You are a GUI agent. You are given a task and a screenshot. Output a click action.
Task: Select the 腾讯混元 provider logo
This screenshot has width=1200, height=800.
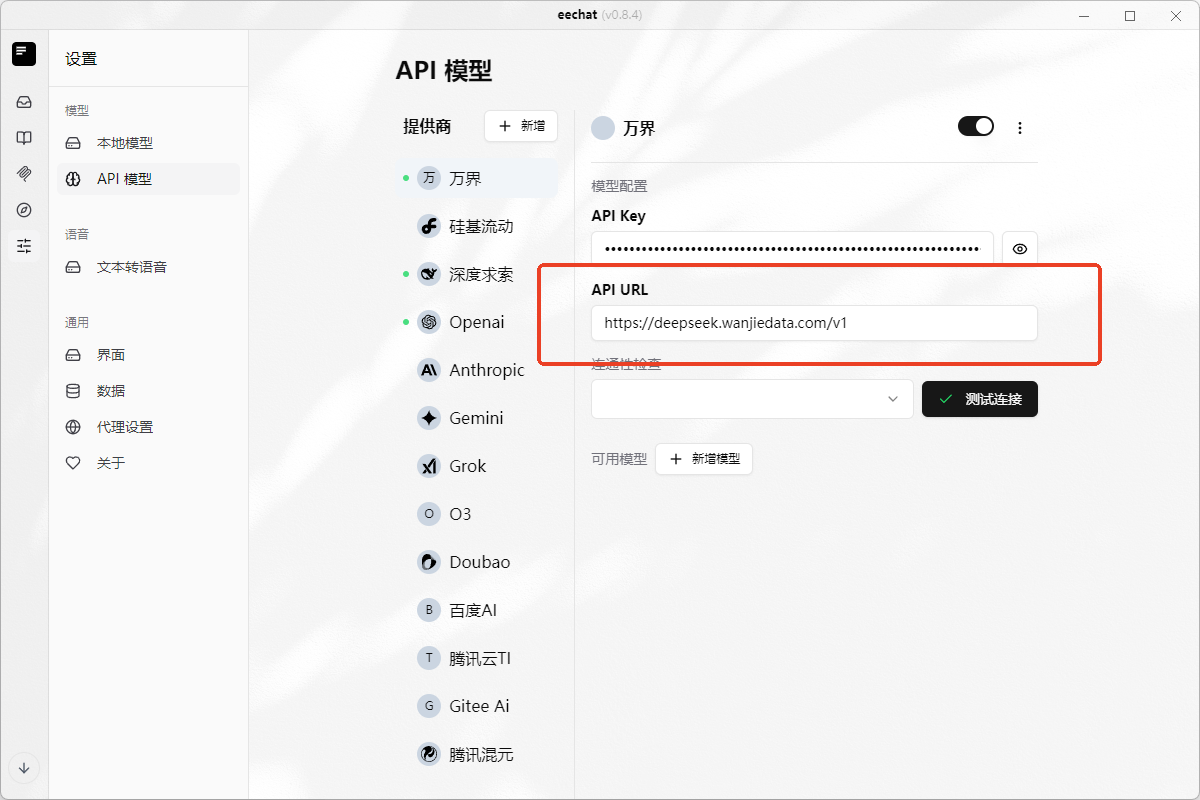point(429,754)
